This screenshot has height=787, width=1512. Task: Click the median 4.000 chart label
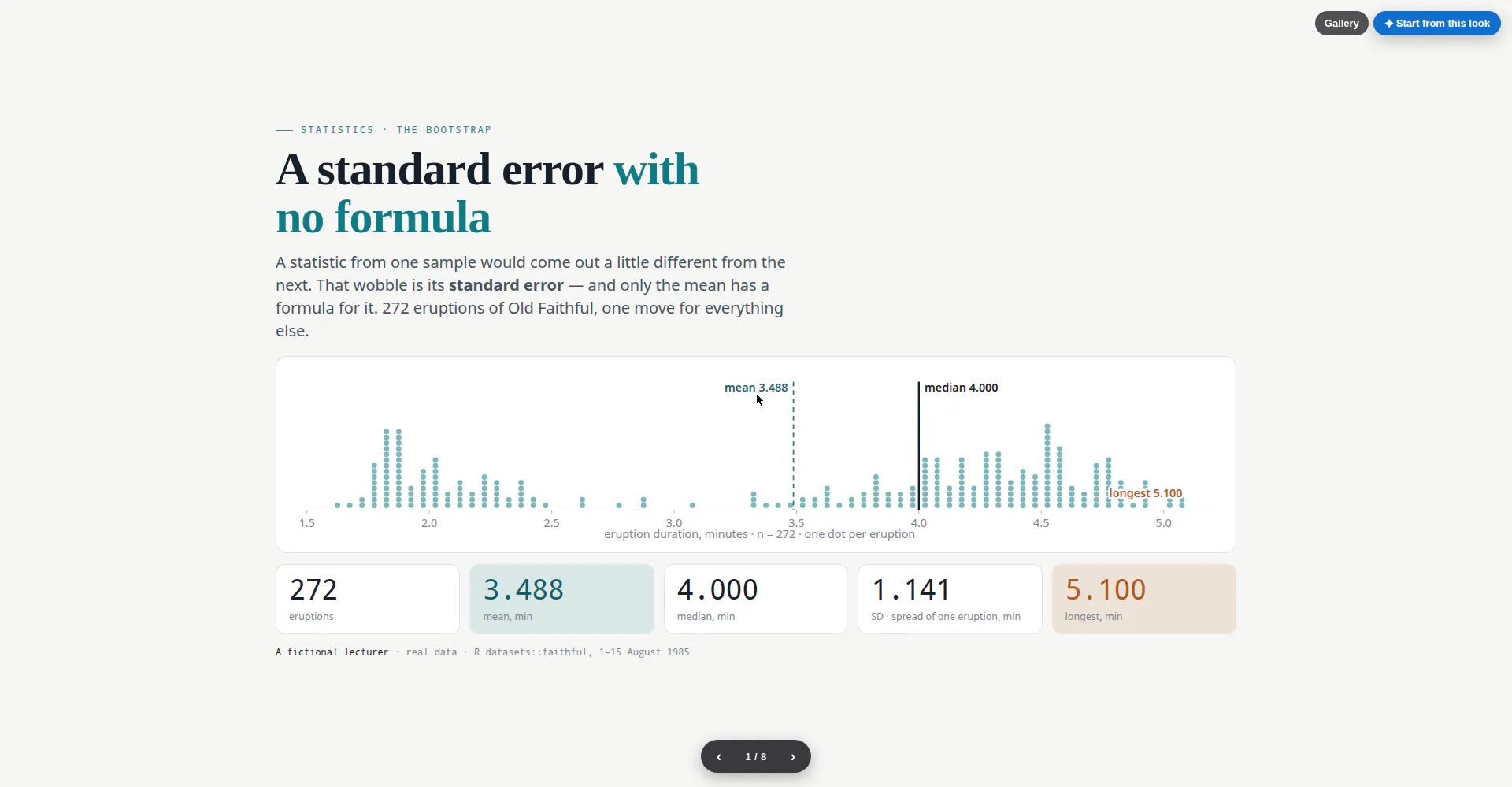[x=962, y=388]
